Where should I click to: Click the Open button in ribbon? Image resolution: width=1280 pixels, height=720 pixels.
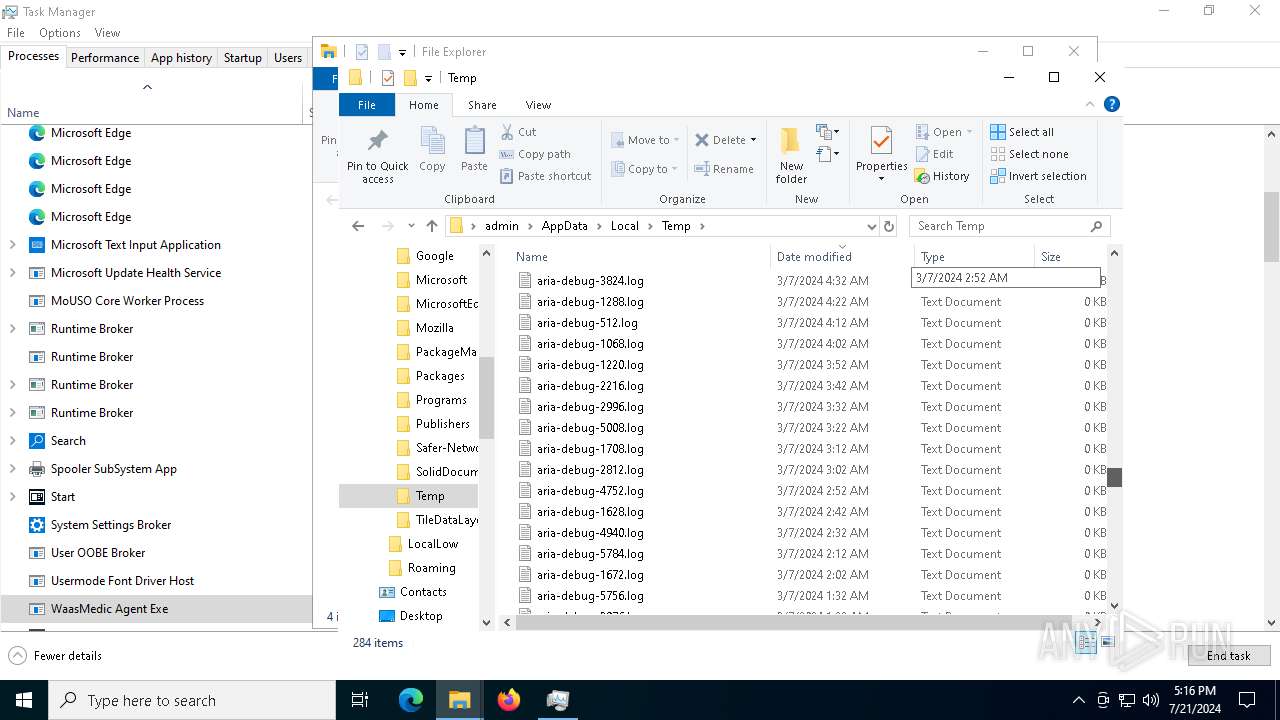click(x=944, y=132)
